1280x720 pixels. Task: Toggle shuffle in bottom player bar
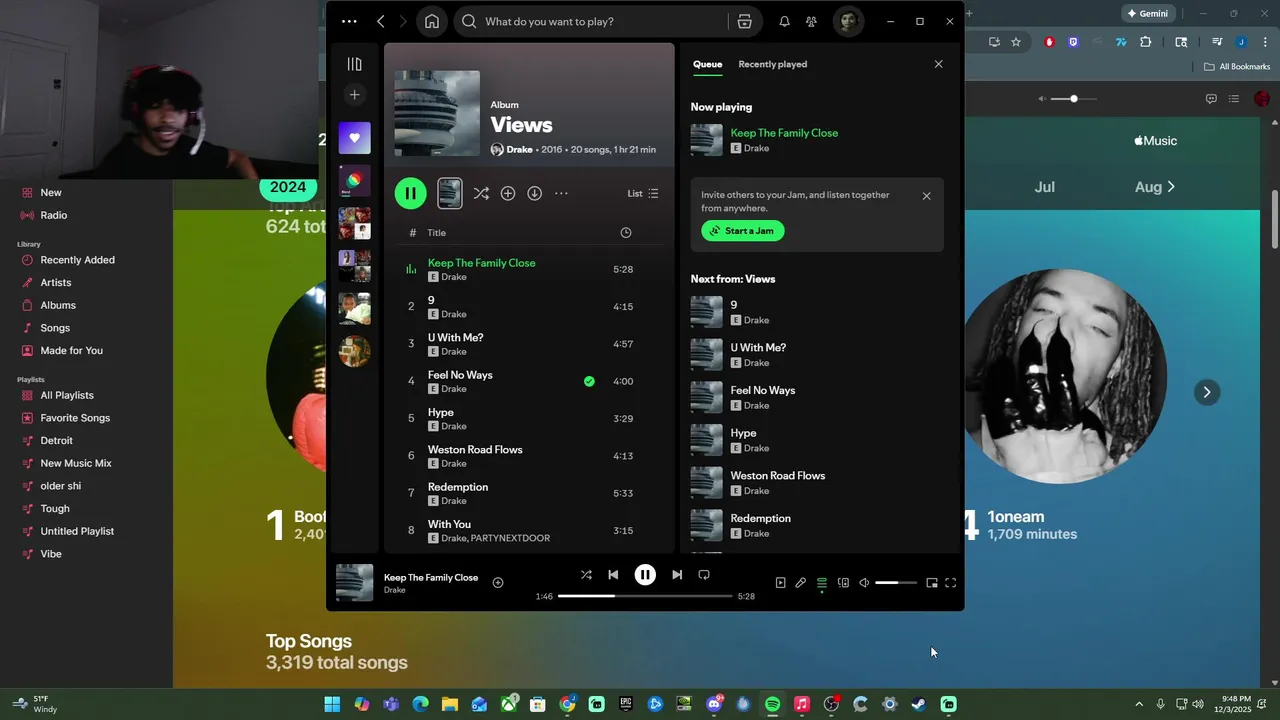tap(586, 575)
